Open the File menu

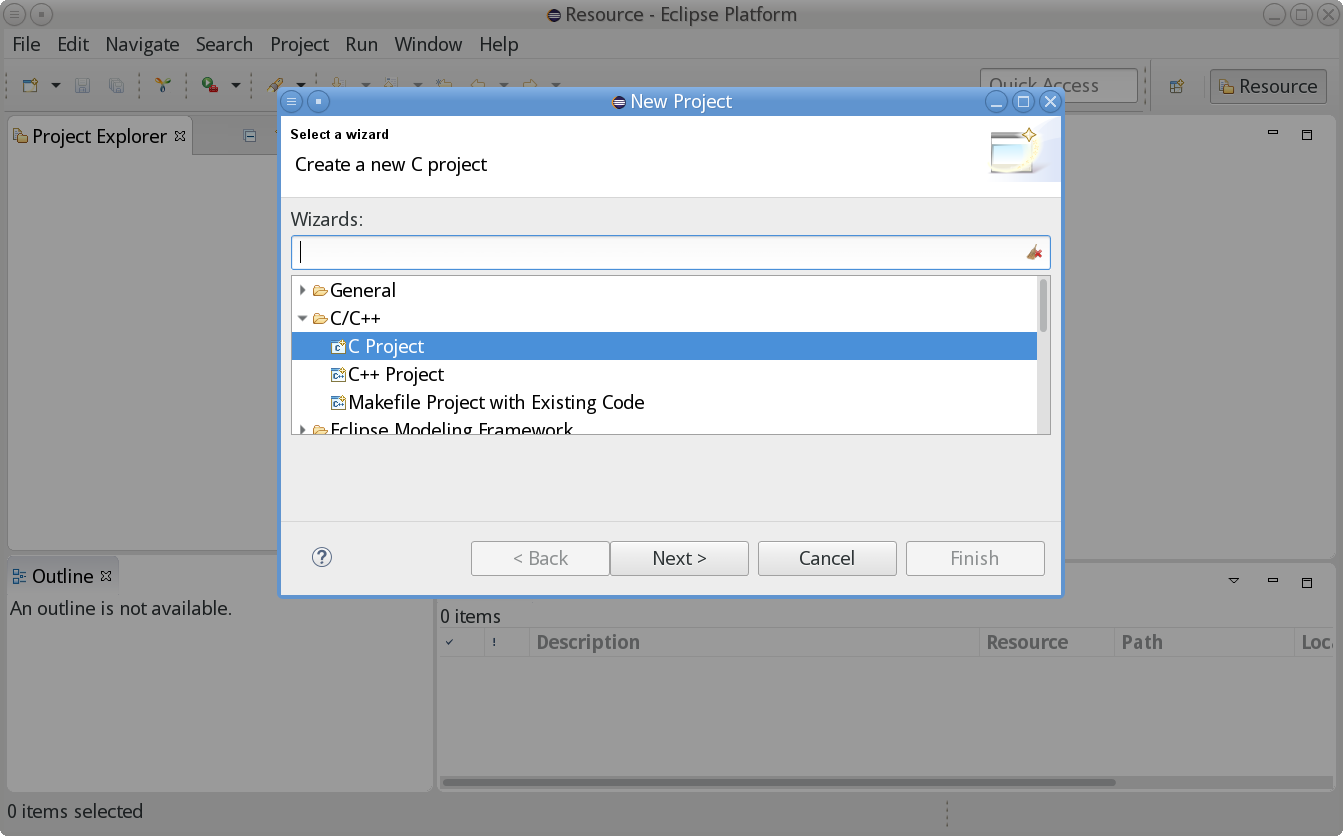26,44
